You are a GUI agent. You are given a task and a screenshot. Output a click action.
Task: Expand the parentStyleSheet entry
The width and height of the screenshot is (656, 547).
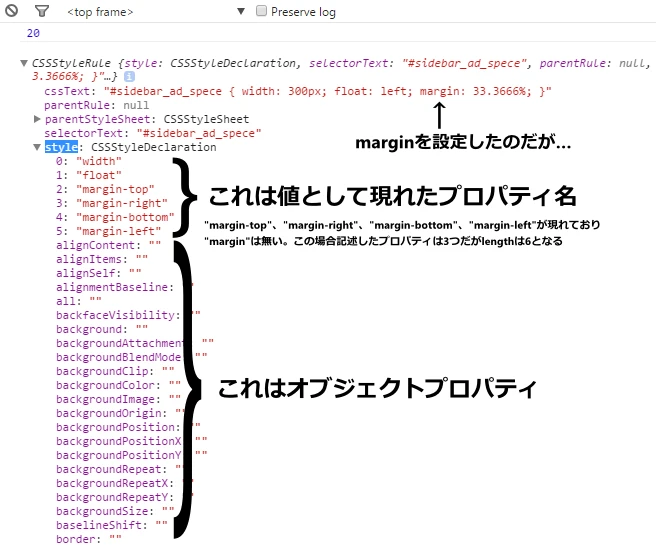point(37,119)
